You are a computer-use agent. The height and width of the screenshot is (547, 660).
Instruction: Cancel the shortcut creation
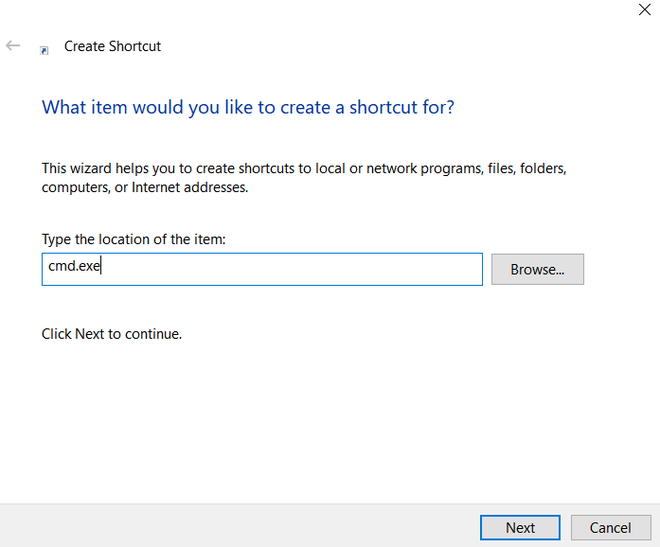(x=609, y=527)
